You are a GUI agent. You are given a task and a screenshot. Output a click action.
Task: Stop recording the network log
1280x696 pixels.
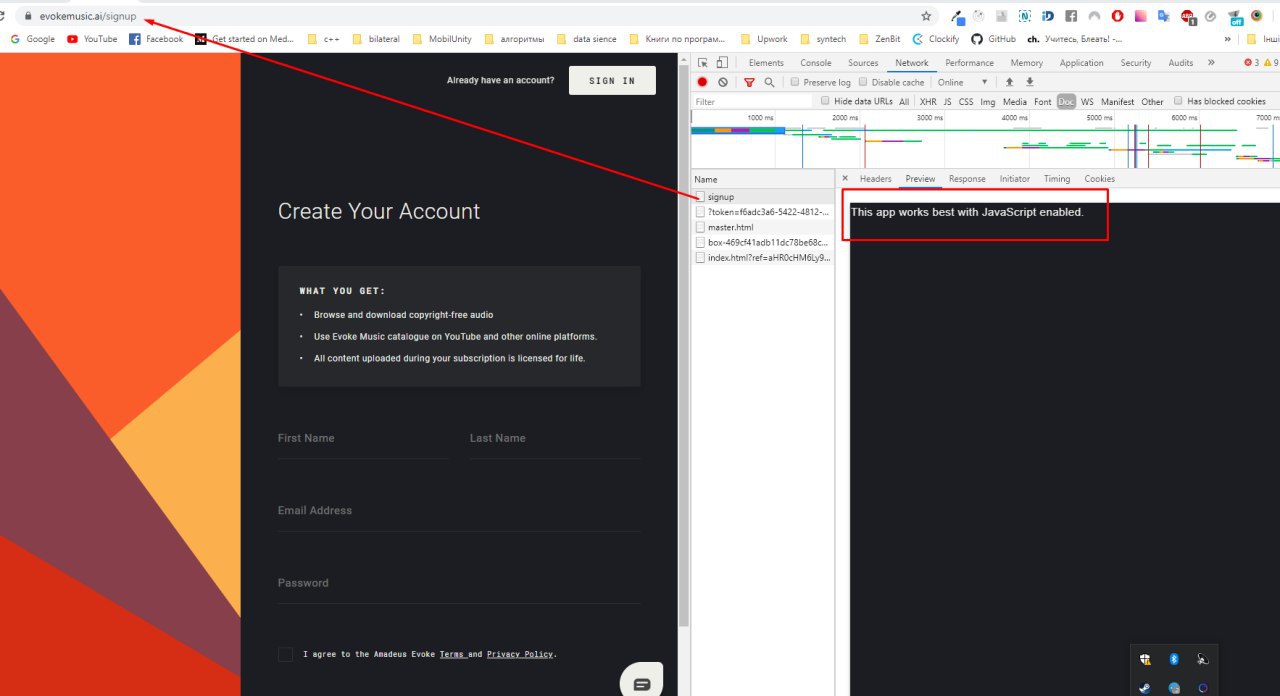(x=702, y=82)
